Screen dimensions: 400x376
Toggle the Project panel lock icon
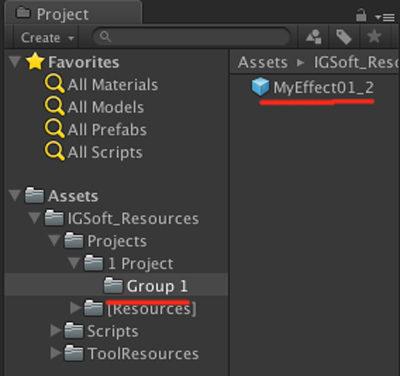pyautogui.click(x=361, y=15)
